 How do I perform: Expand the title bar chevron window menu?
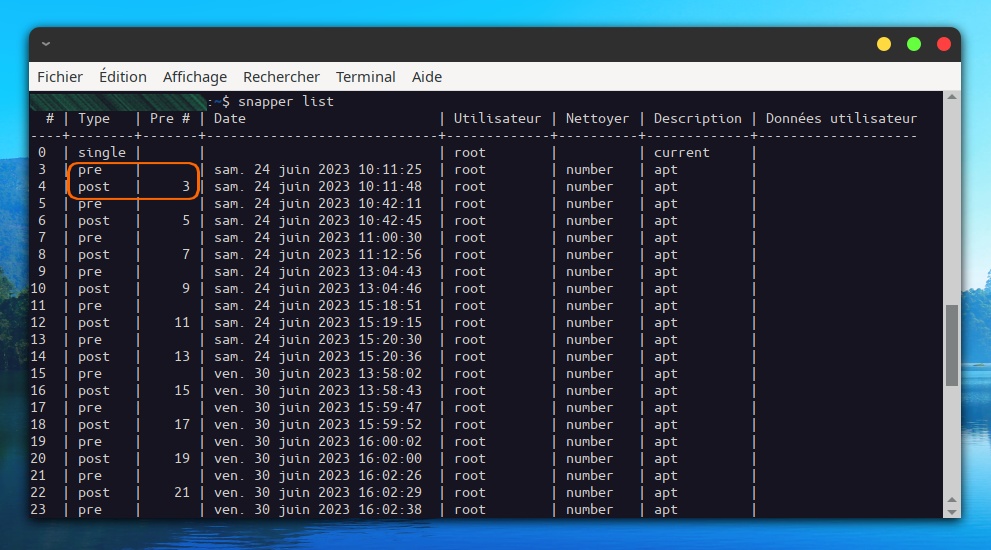[46, 44]
